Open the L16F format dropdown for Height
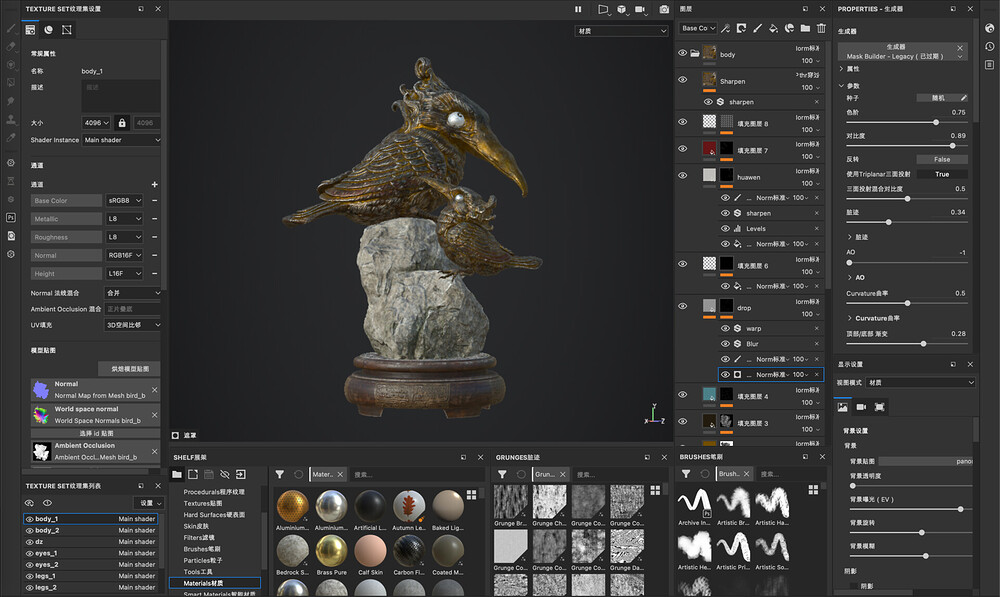Viewport: 1000px width, 597px height. coord(124,274)
